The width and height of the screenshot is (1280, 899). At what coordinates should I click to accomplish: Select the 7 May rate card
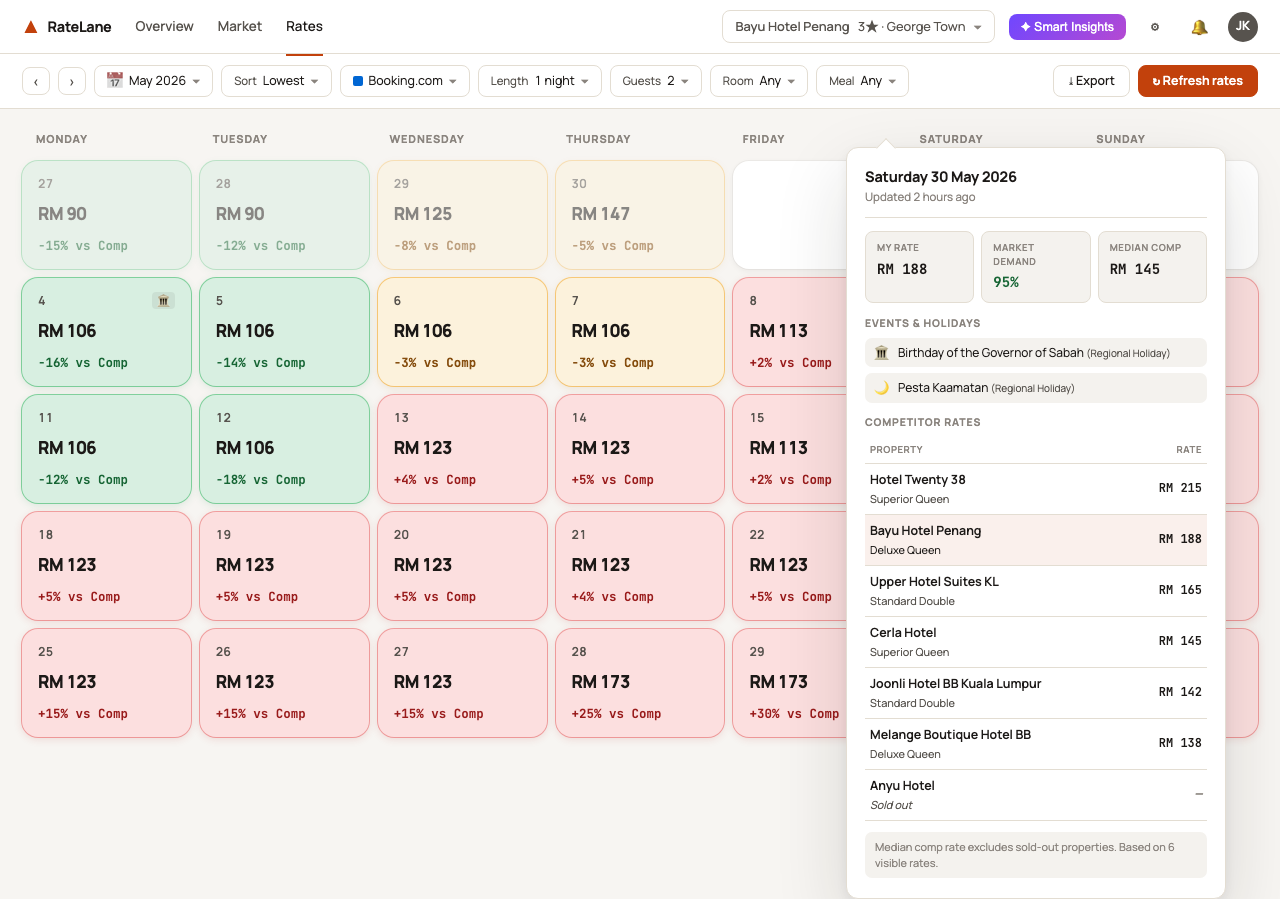click(640, 332)
